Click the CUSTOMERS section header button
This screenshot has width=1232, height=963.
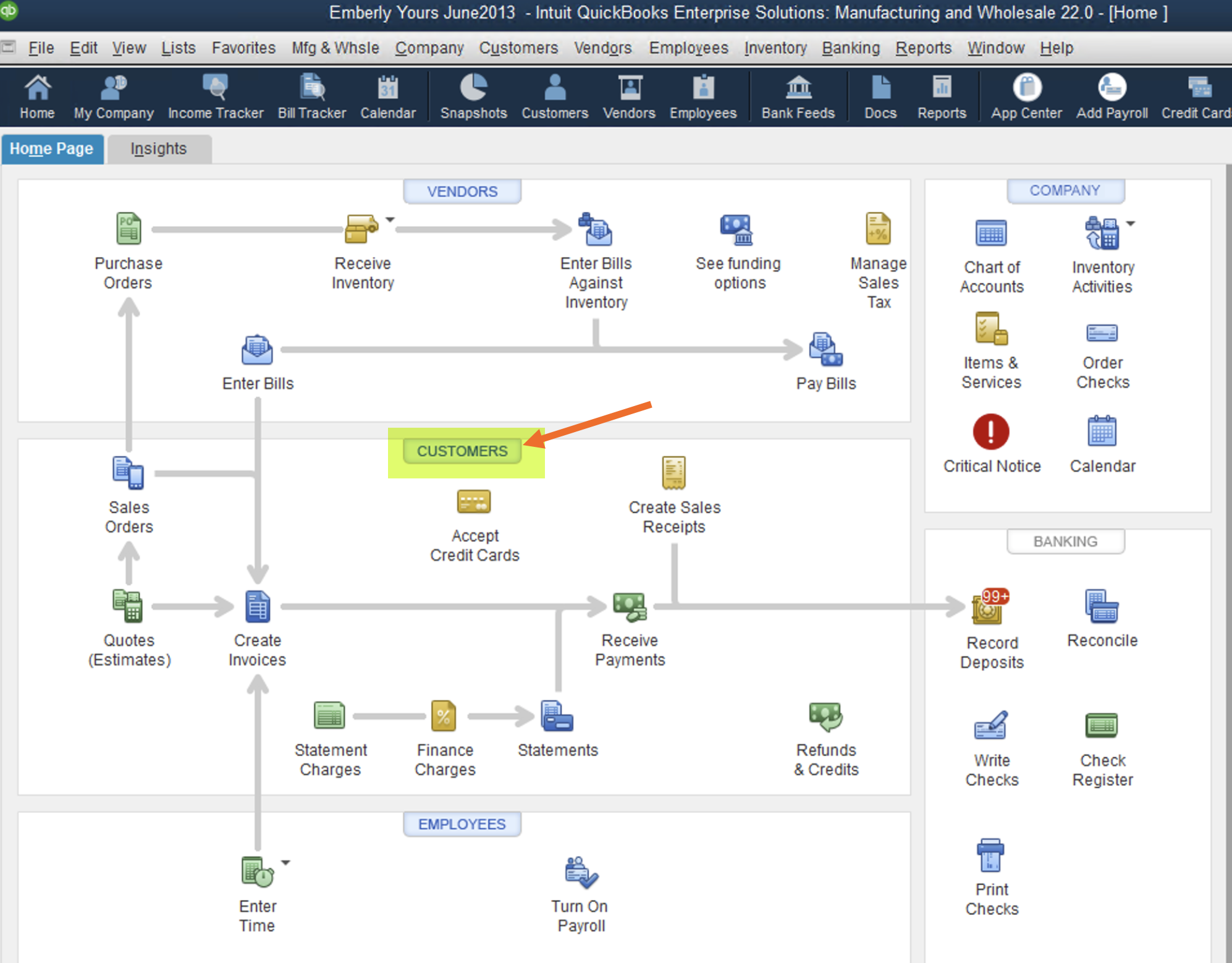pyautogui.click(x=462, y=451)
